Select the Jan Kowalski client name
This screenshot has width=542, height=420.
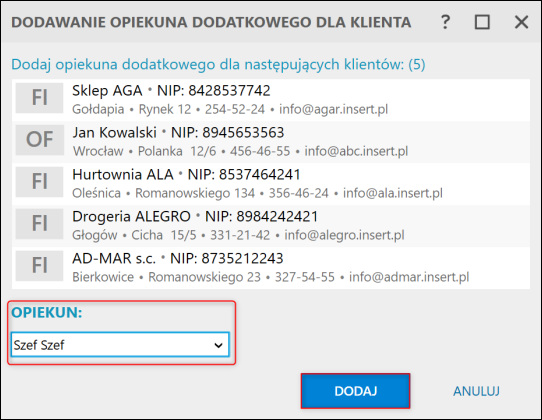(114, 133)
